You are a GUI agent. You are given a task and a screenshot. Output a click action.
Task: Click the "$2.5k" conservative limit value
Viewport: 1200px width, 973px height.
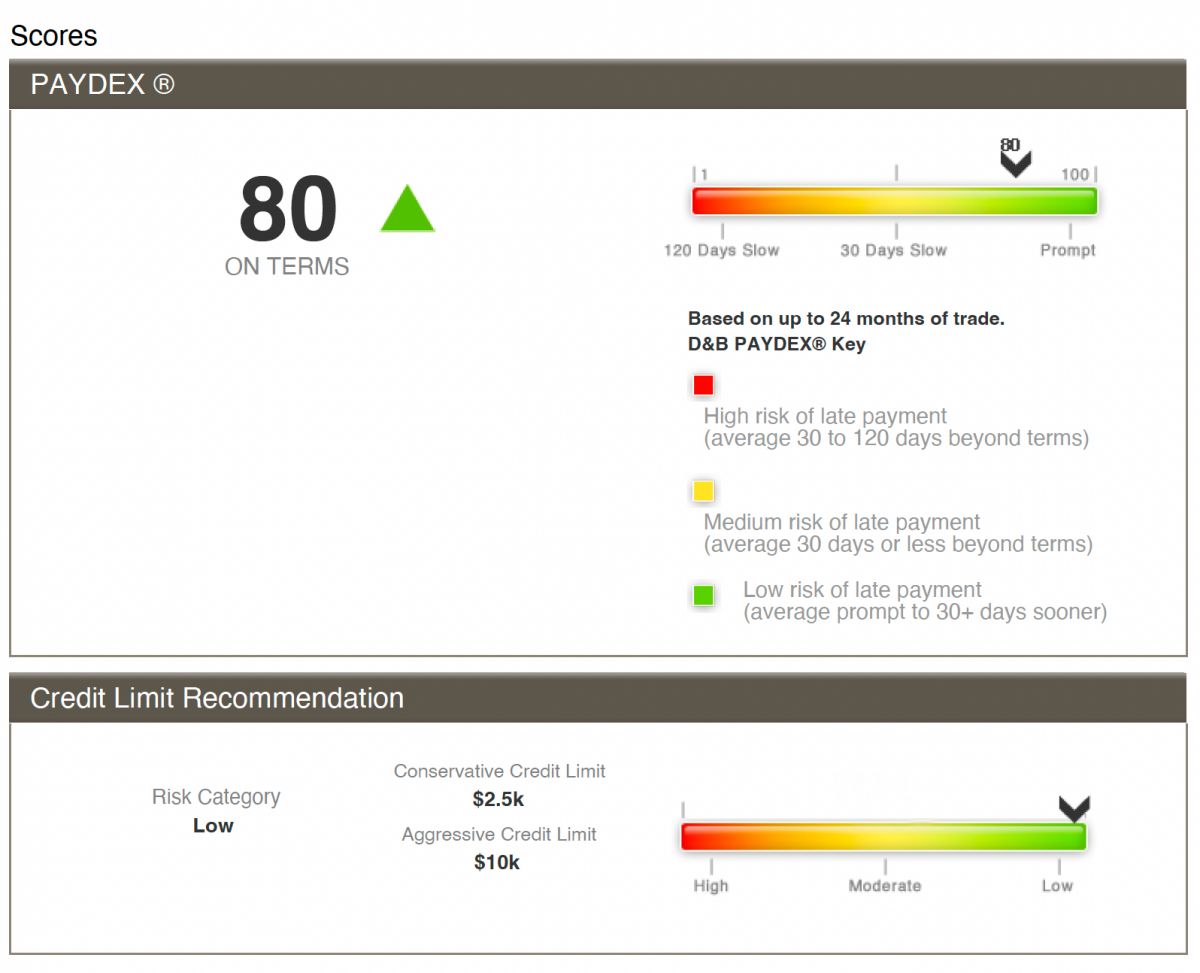(498, 800)
